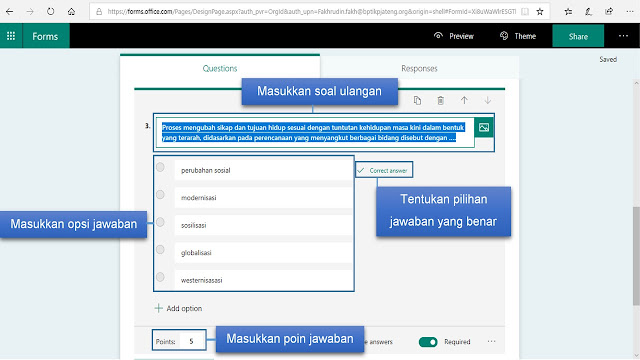Open more form settings ellipsis in header
The width and height of the screenshot is (640, 360).
tap(623, 36)
